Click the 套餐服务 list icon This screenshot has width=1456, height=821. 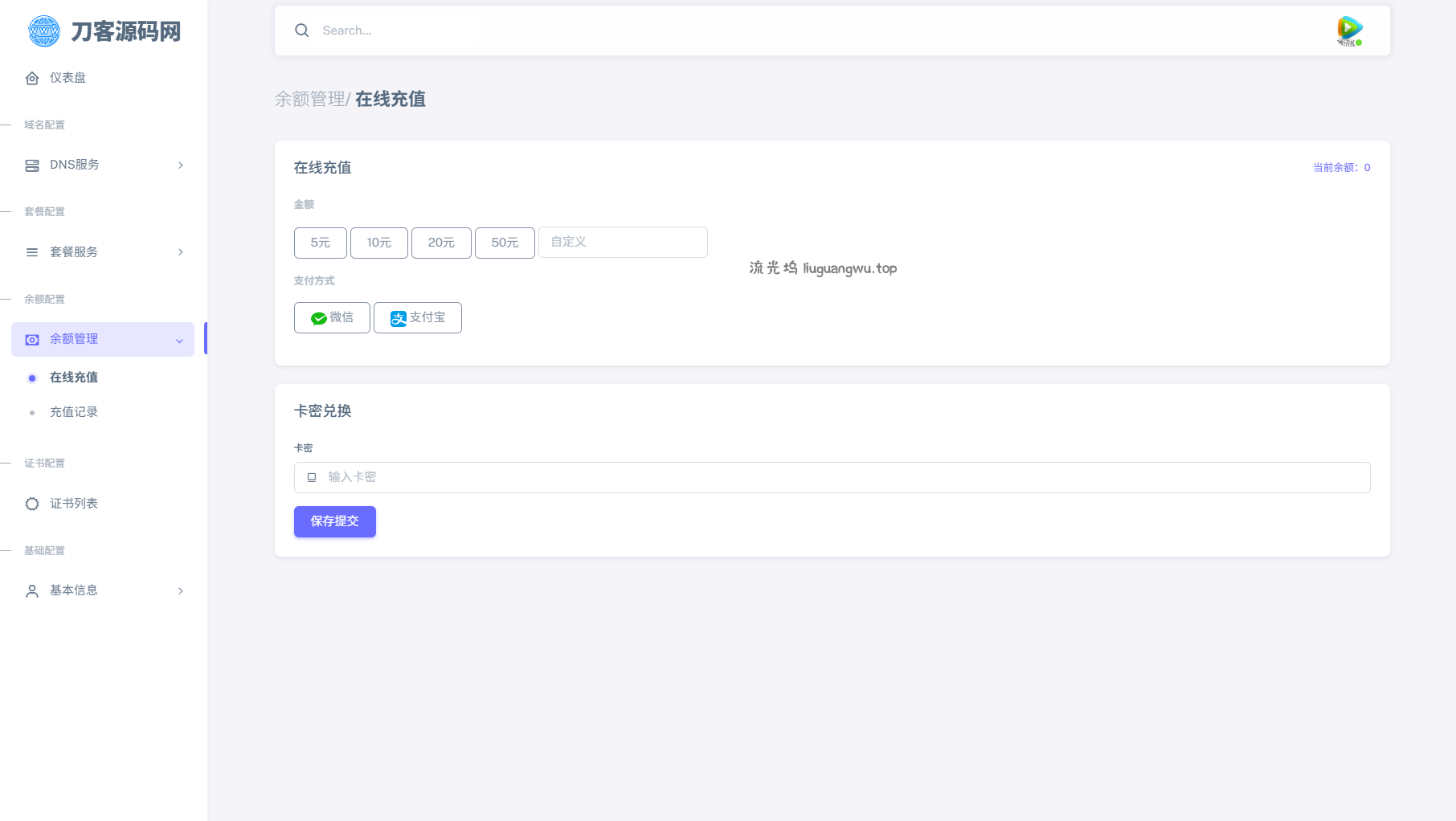click(32, 252)
